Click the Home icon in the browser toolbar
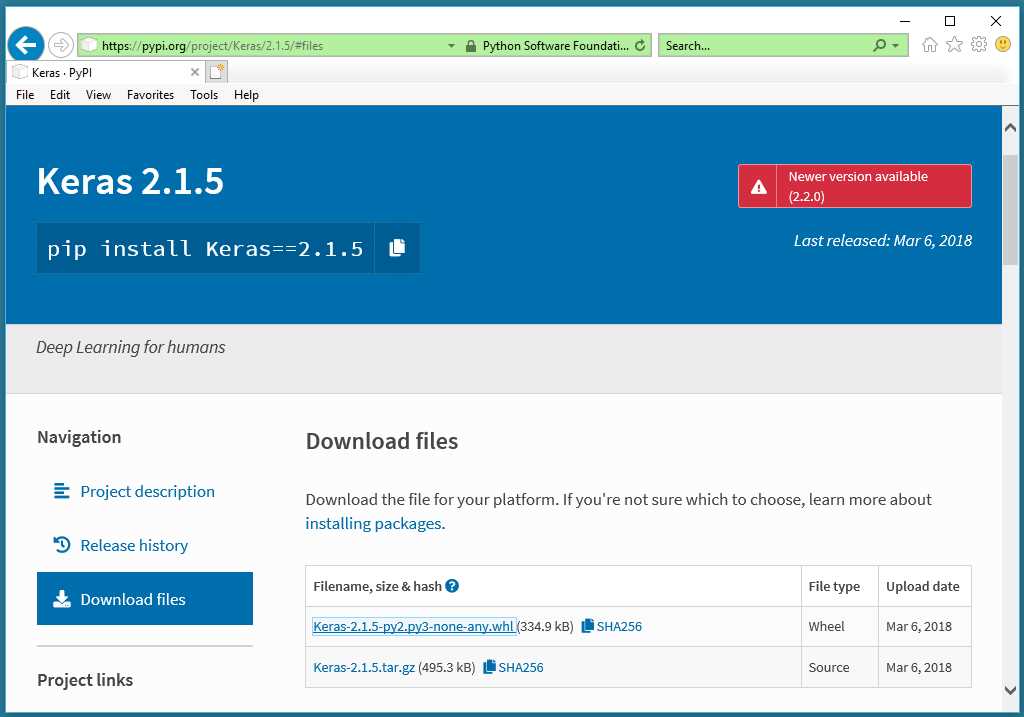 click(x=929, y=45)
